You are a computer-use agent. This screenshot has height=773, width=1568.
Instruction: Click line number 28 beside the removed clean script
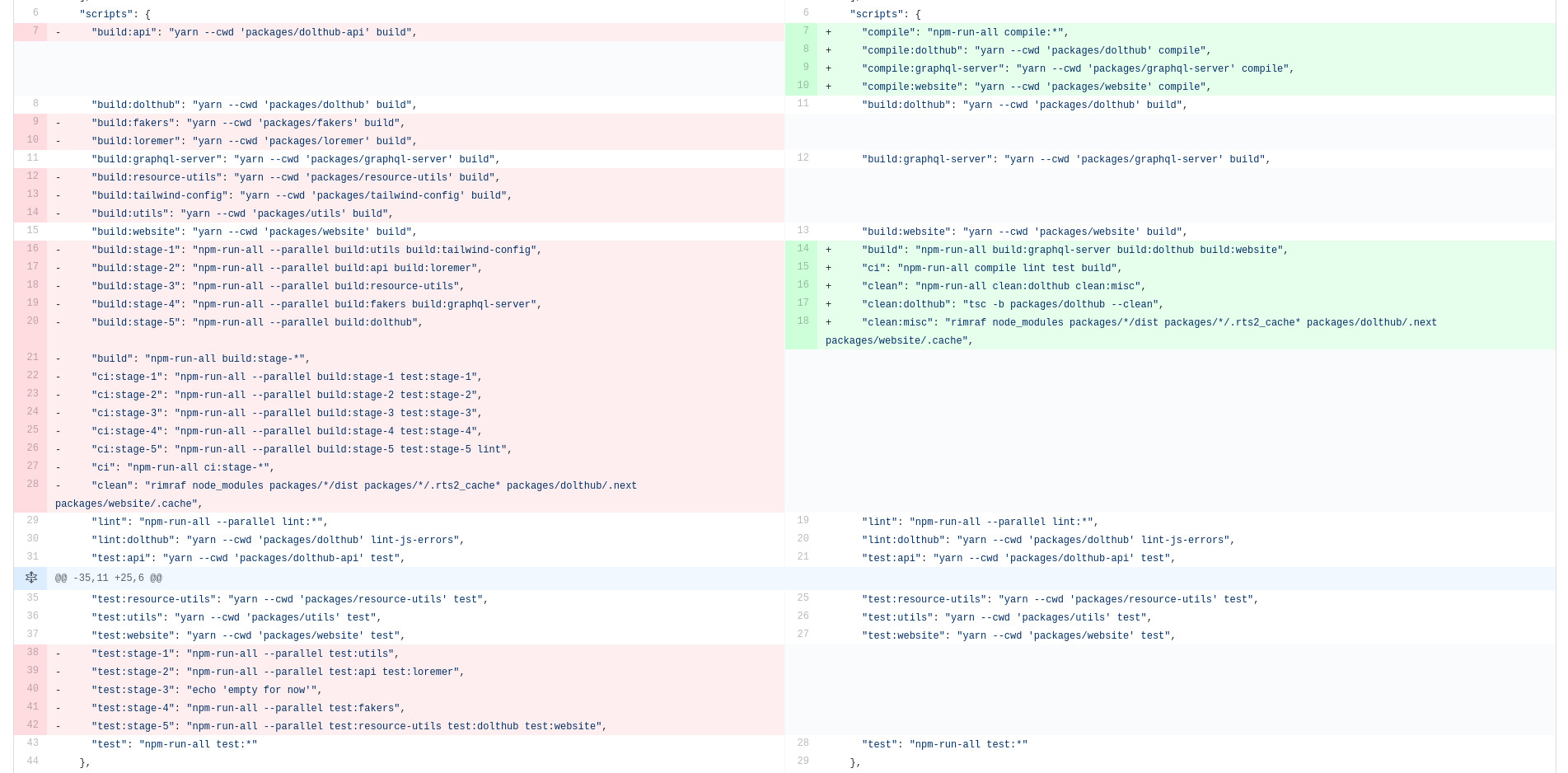tap(31, 484)
